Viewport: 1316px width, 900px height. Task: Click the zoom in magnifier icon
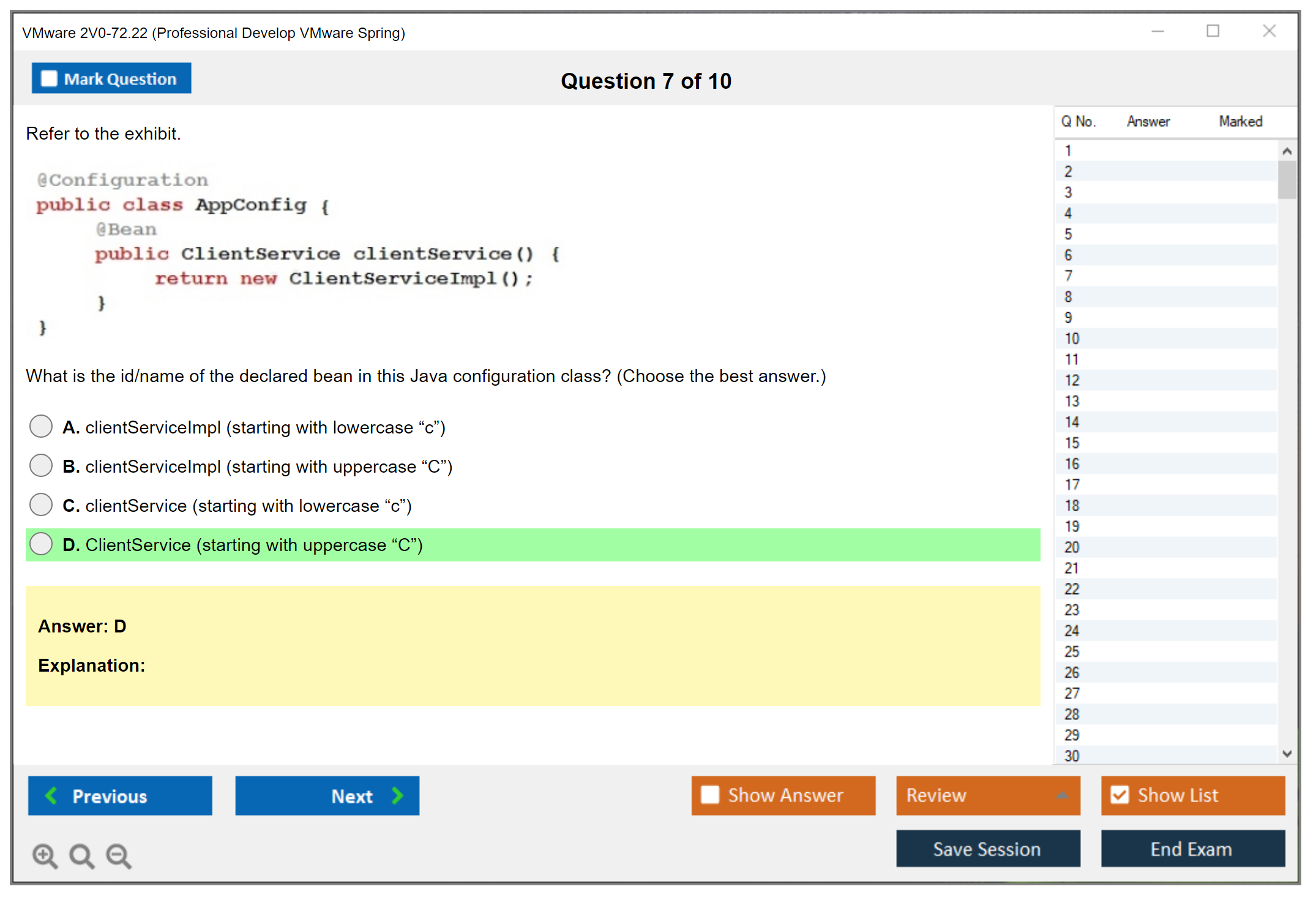tap(45, 855)
